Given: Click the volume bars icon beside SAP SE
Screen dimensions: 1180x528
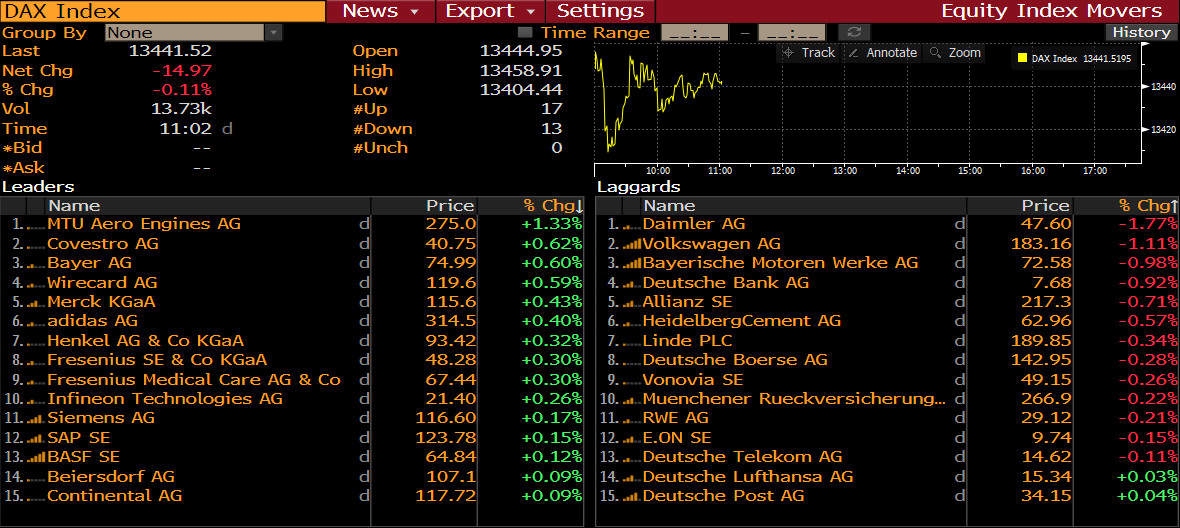Looking at the screenshot, I should 36,438.
